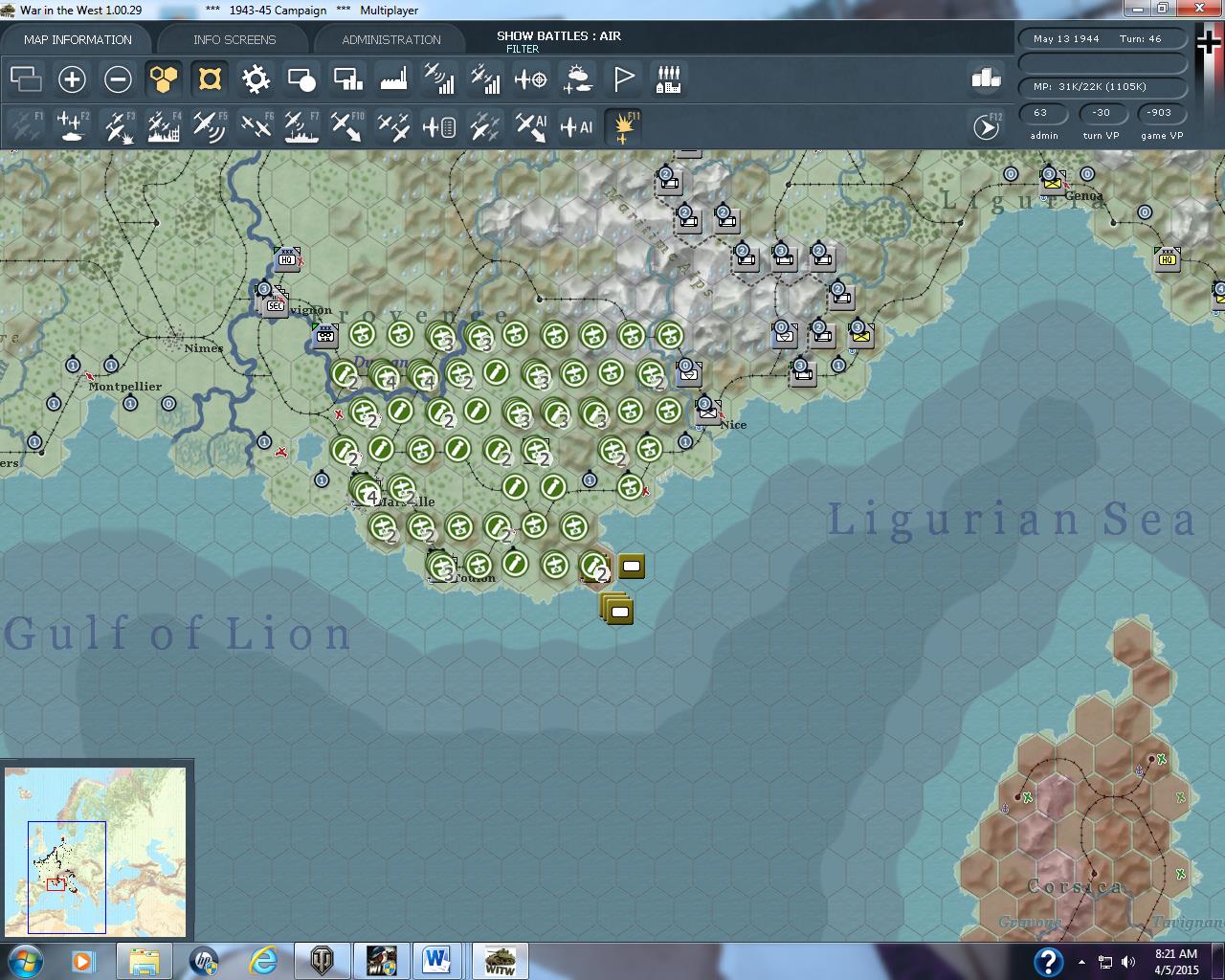Click the MP 31K/22K manpower field
The width and height of the screenshot is (1225, 980).
coord(1102,87)
